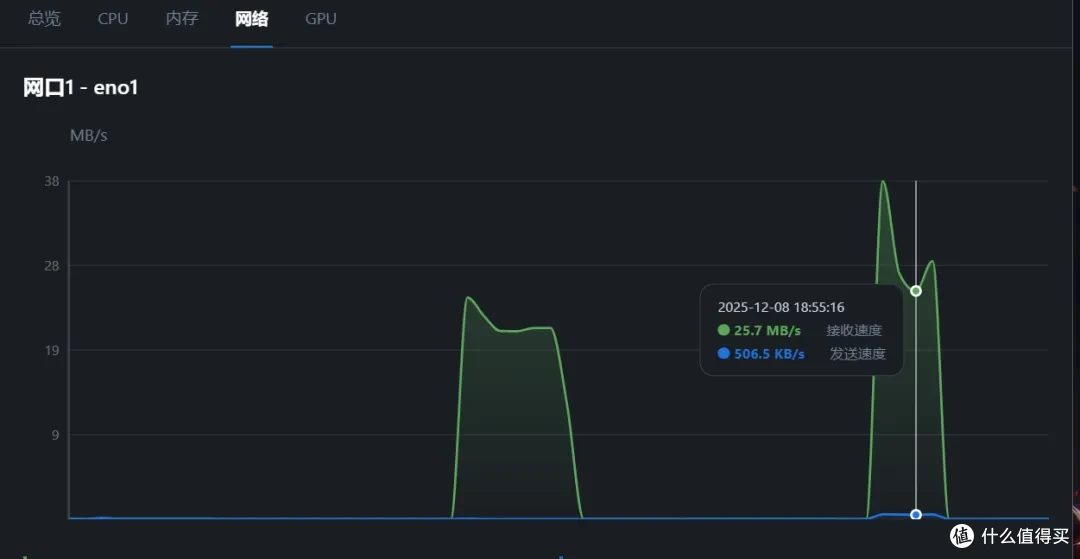Open the GPU tab
Screen dimensions: 1080x559
pos(321,19)
